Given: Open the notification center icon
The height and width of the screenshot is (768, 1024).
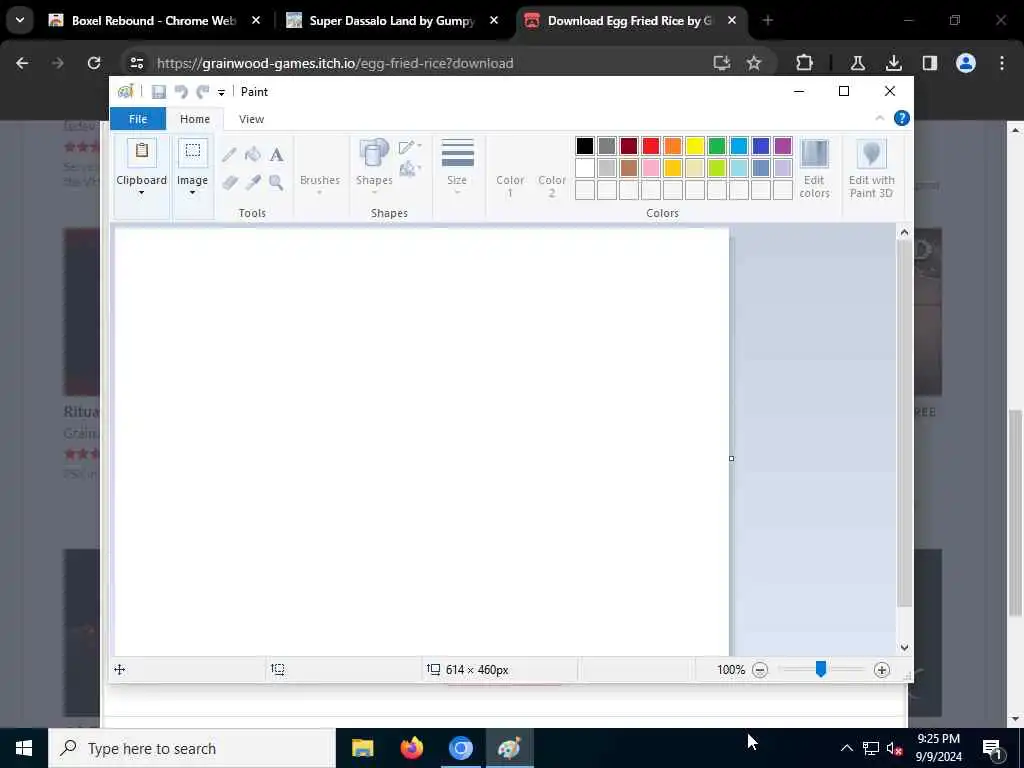Looking at the screenshot, I should tap(993, 748).
